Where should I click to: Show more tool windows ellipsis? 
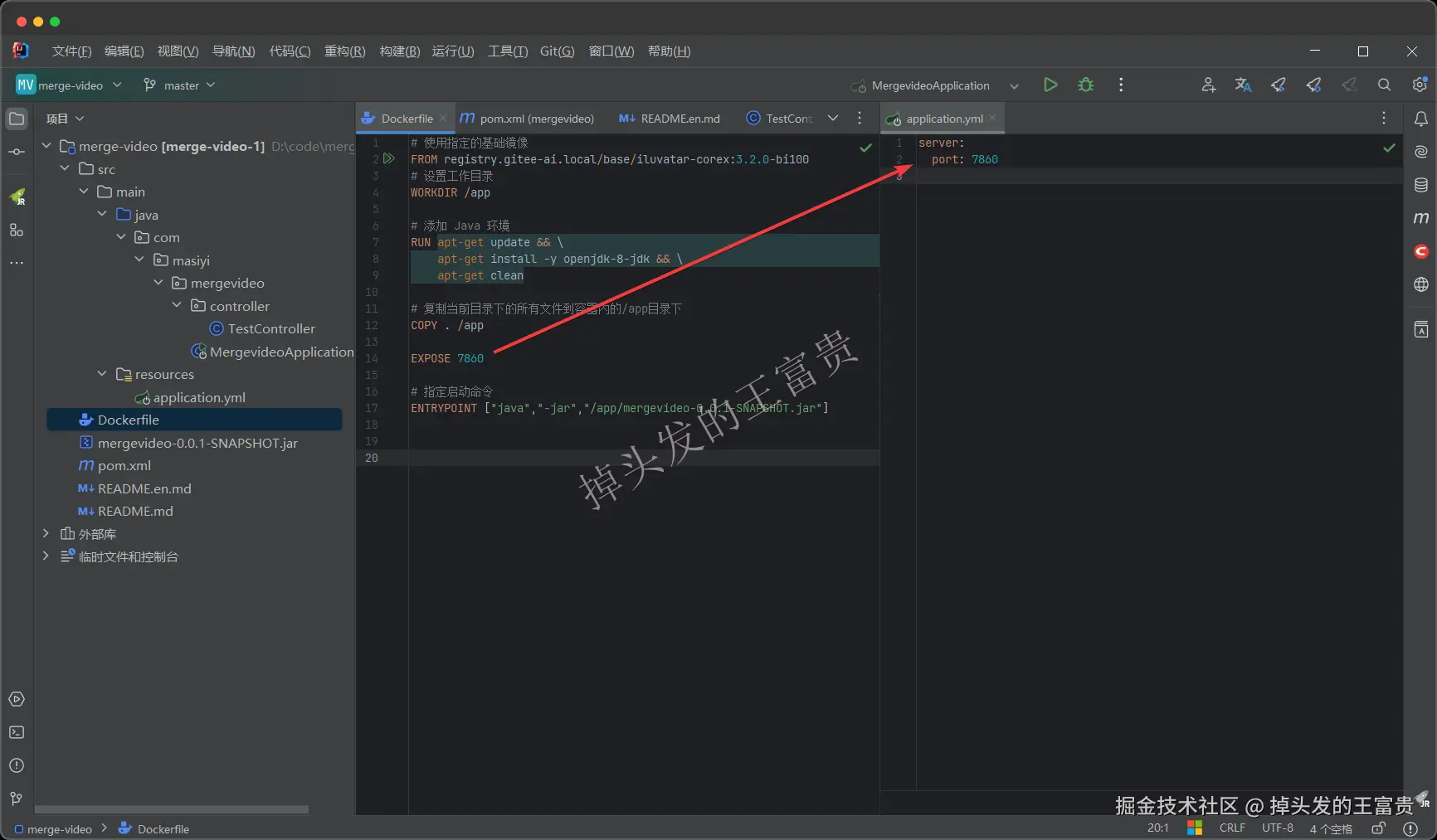click(17, 263)
